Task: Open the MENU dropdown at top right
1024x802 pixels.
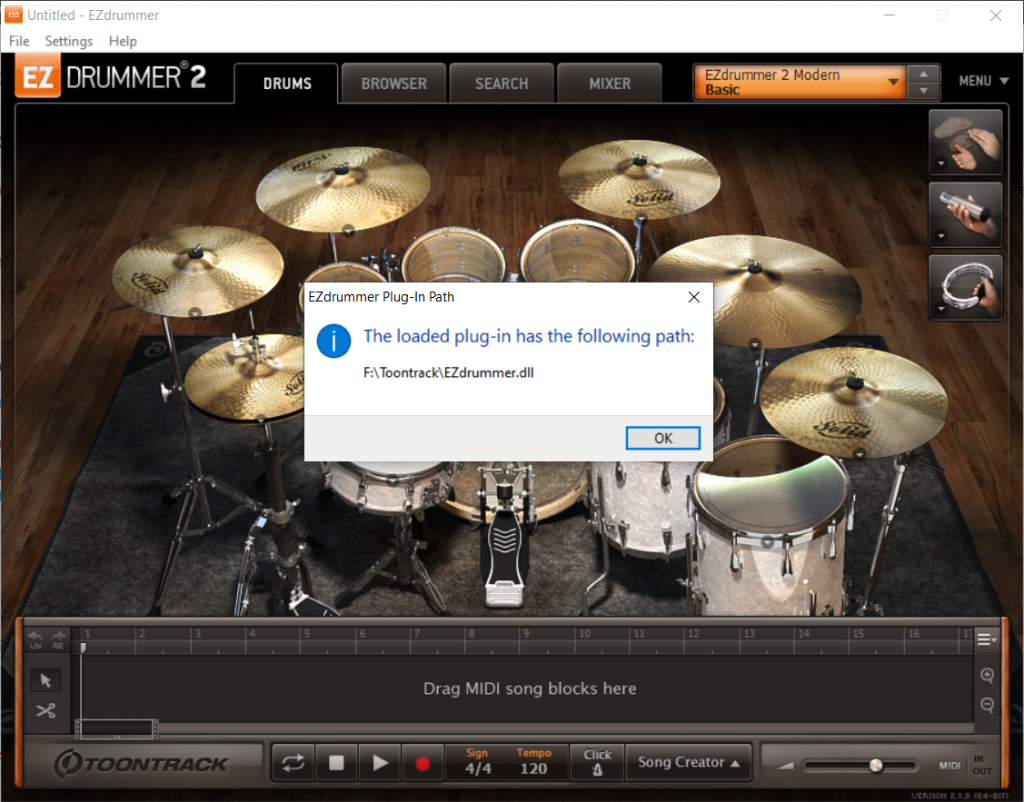Action: 981,80
